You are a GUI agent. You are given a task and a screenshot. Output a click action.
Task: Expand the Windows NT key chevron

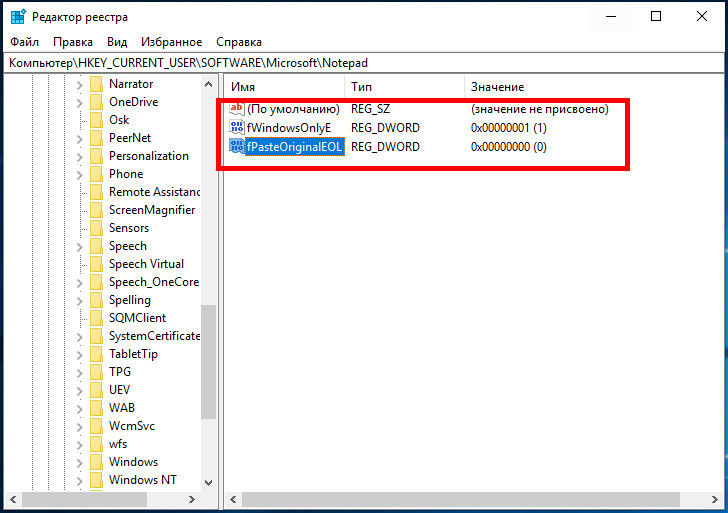tap(79, 481)
